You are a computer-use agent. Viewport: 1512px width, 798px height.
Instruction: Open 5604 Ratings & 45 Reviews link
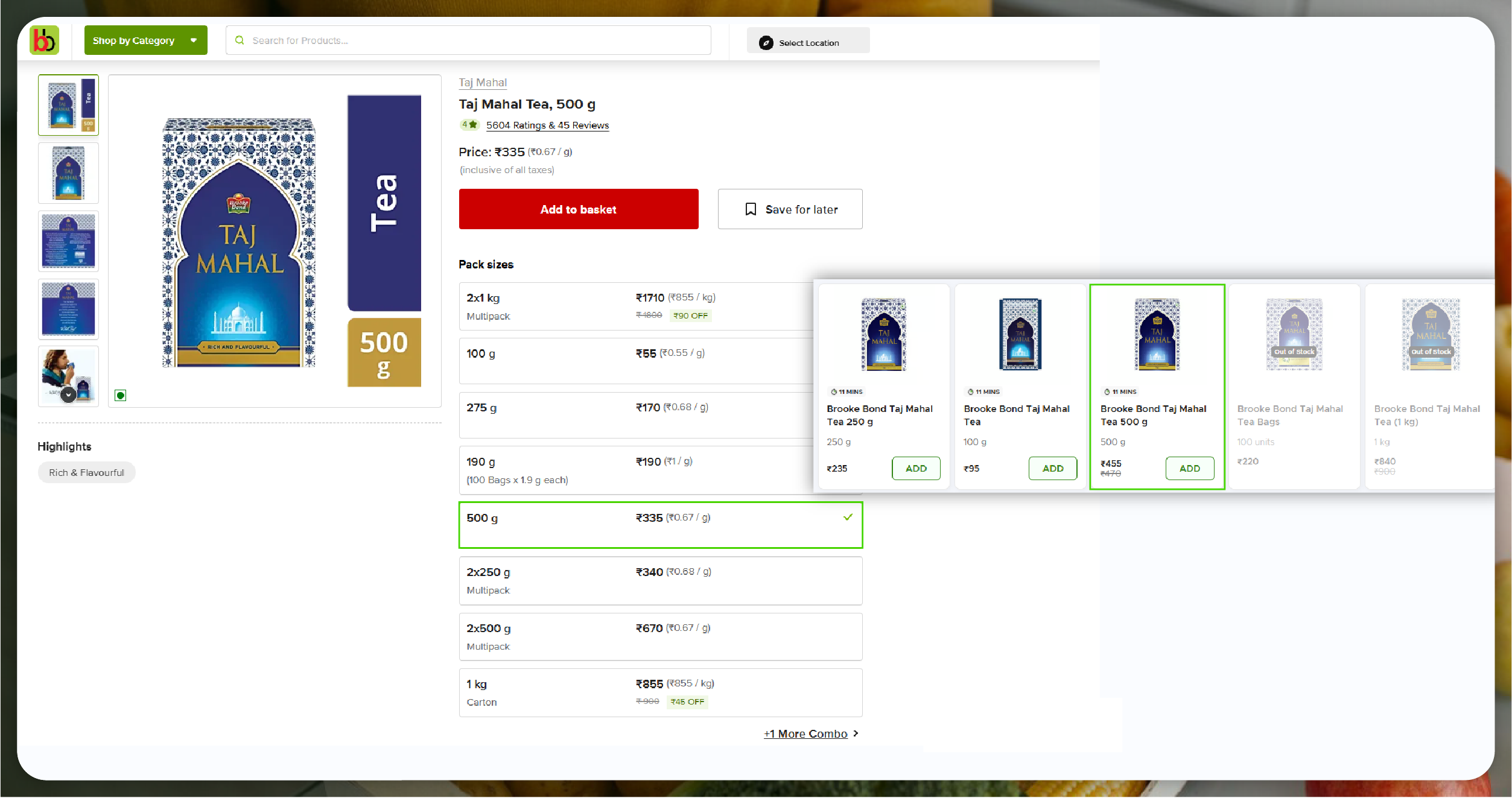tap(547, 125)
